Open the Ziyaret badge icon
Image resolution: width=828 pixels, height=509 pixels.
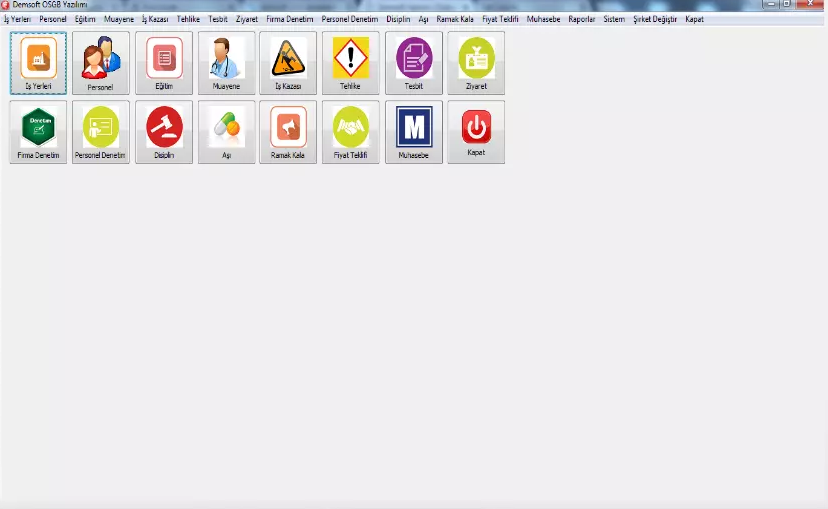pos(476,62)
